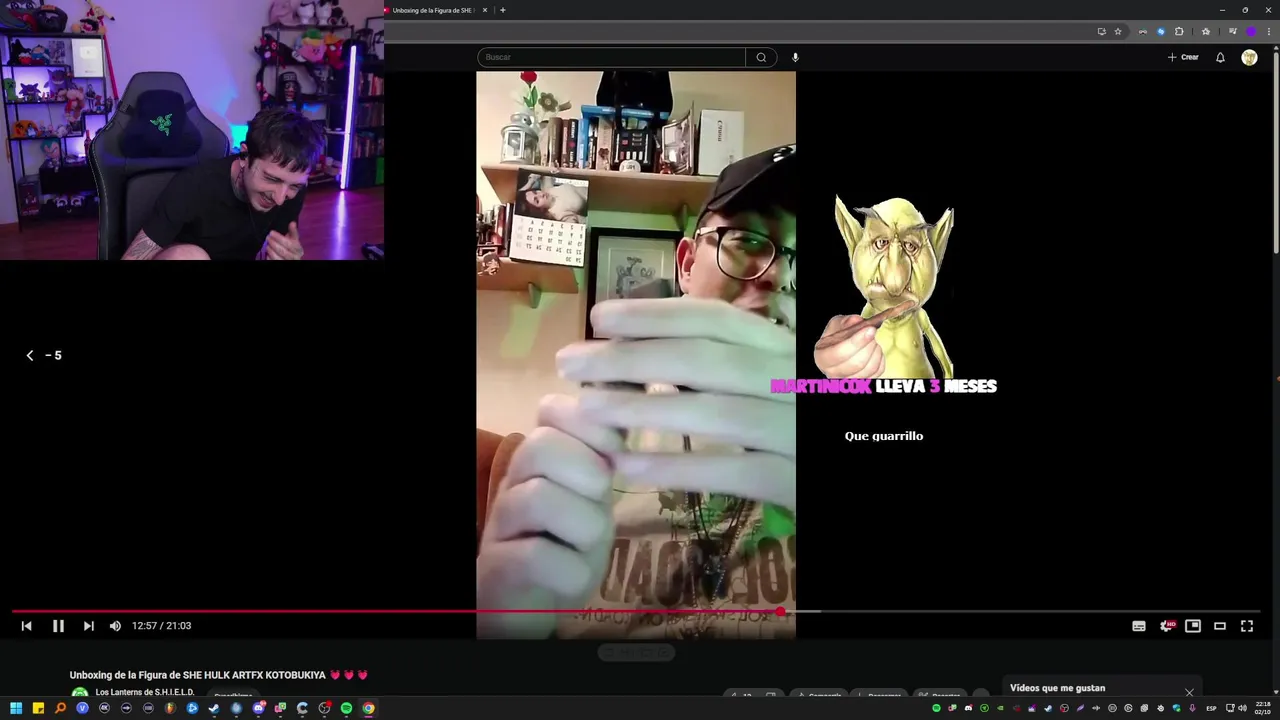1280x720 pixels.
Task: Go to the previous video
Action: click(27, 626)
